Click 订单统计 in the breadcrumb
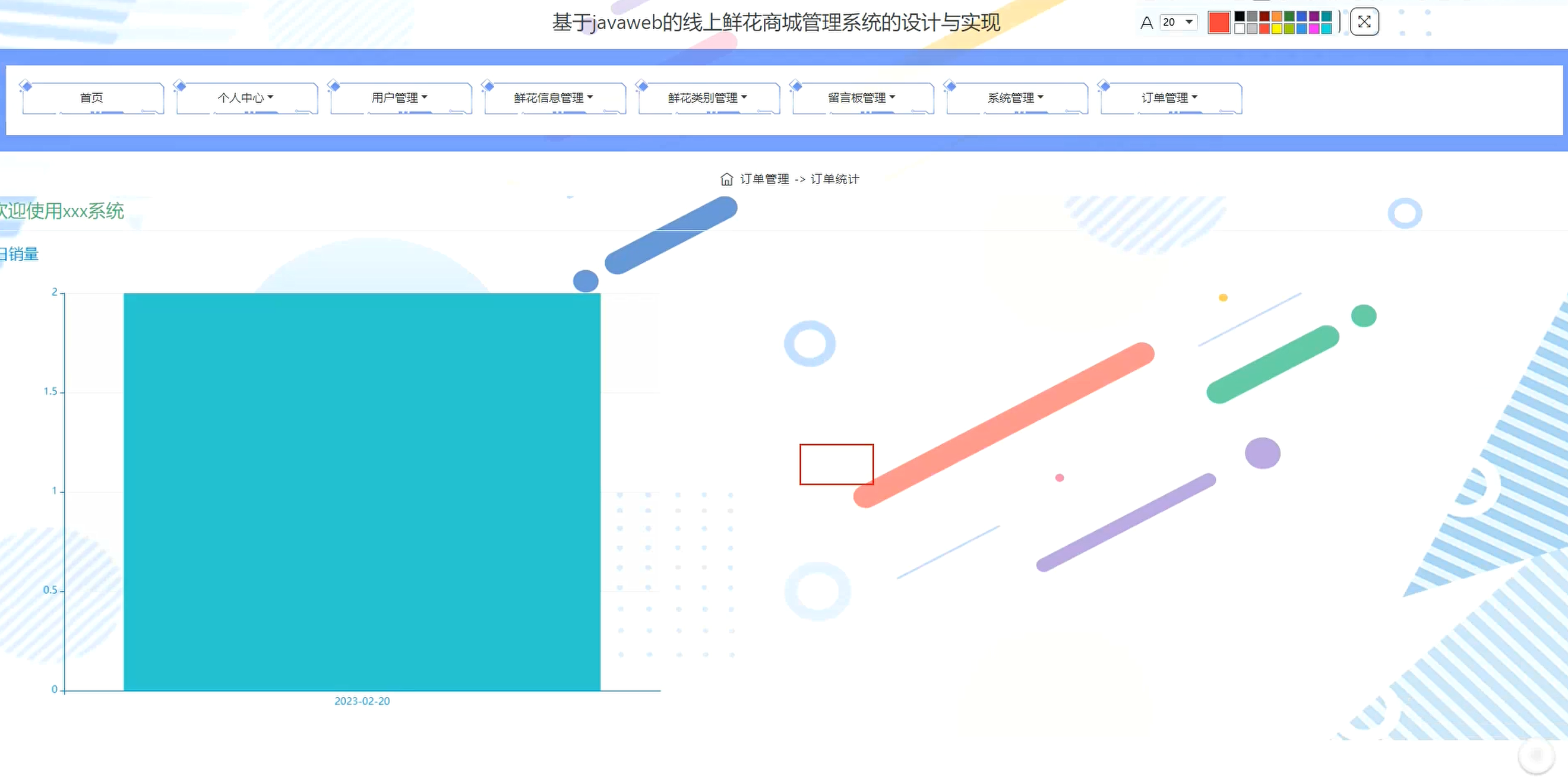Image resolution: width=1568 pixels, height=779 pixels. tap(835, 179)
